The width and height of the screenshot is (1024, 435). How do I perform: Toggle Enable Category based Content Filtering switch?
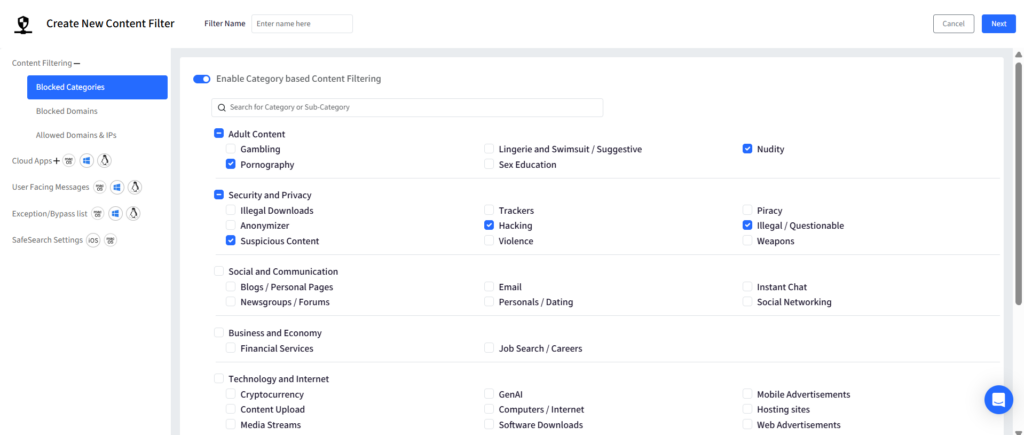pos(202,79)
